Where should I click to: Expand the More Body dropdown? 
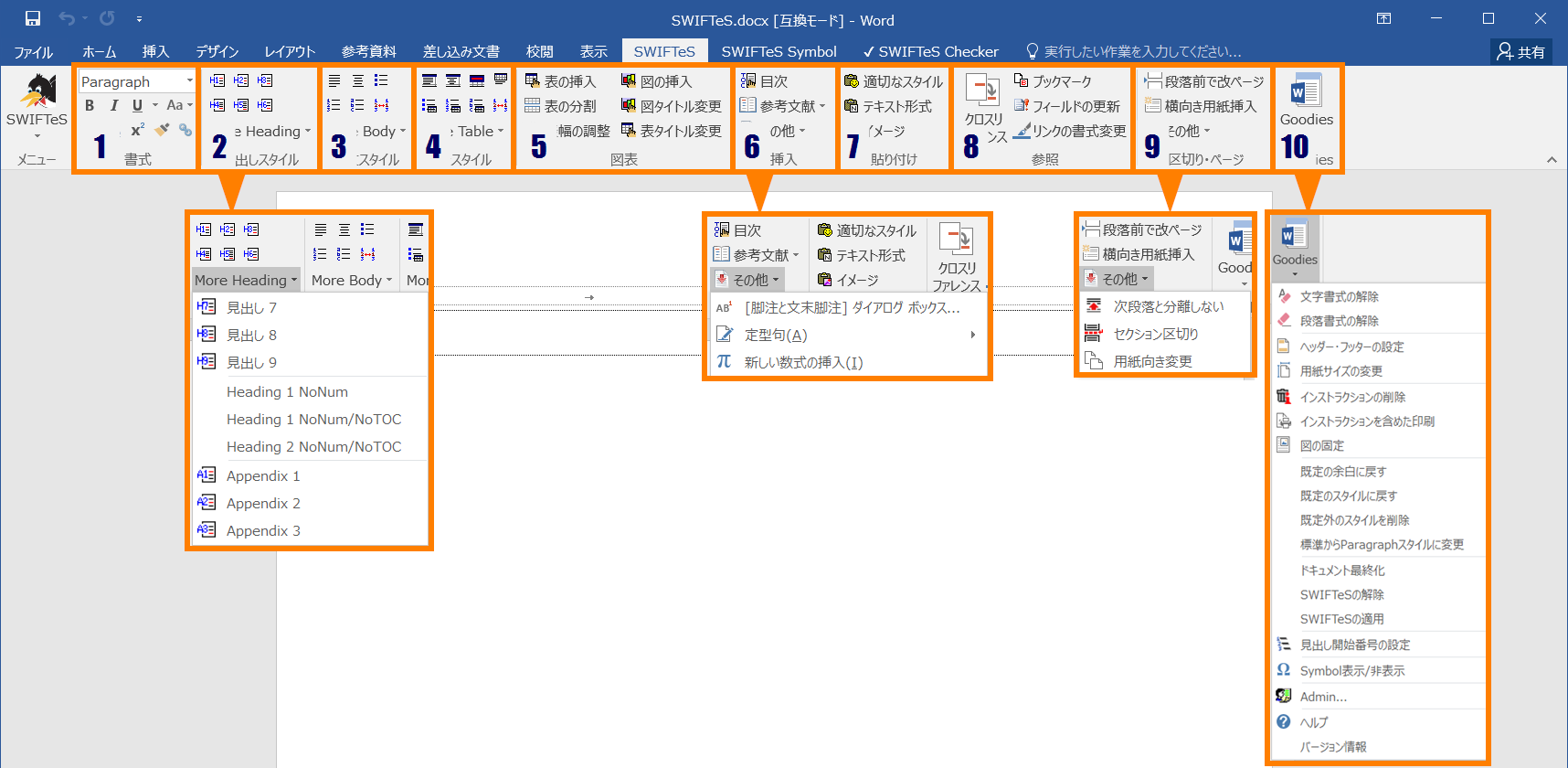point(352,280)
